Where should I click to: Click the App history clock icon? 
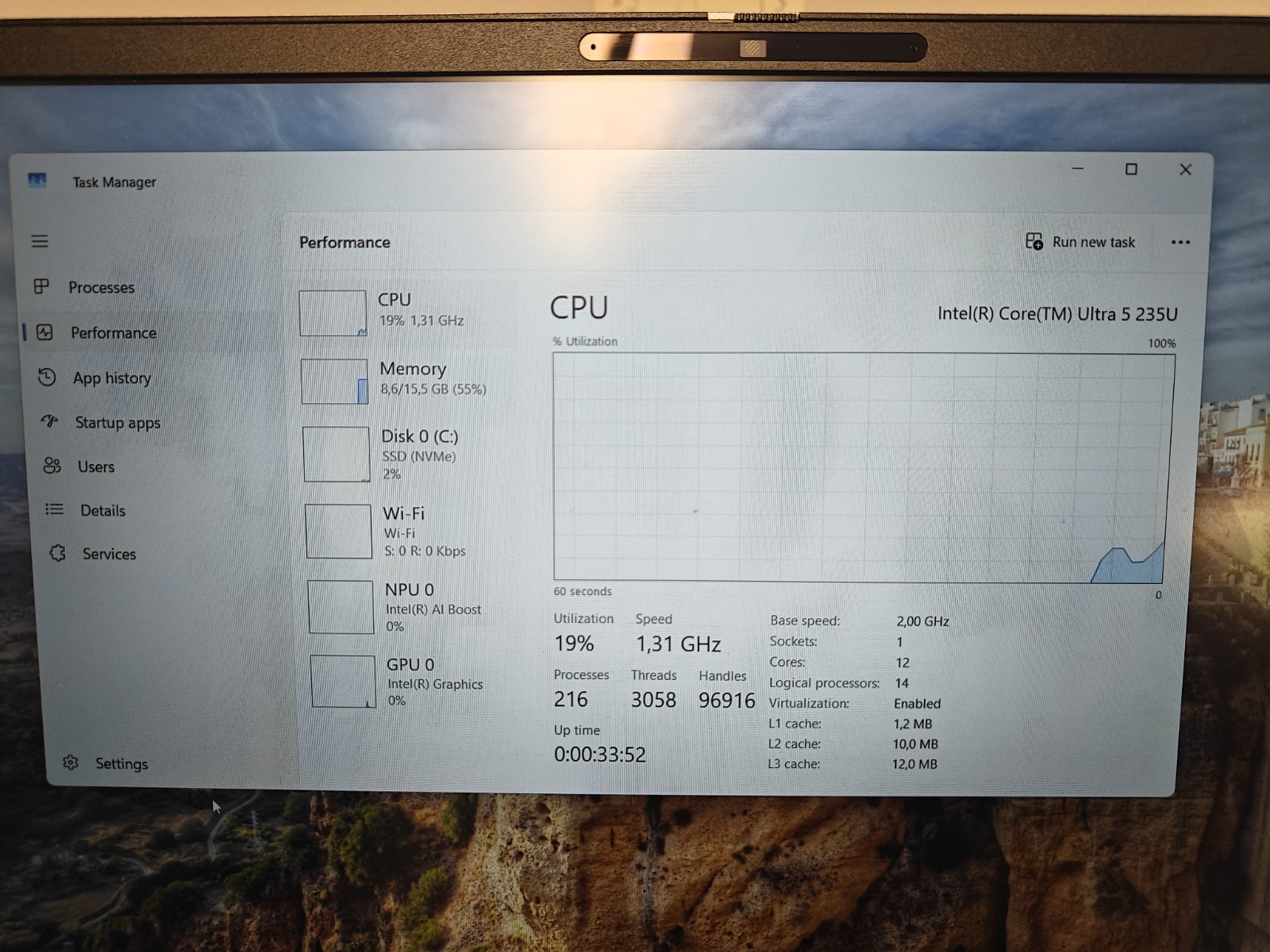coord(48,377)
